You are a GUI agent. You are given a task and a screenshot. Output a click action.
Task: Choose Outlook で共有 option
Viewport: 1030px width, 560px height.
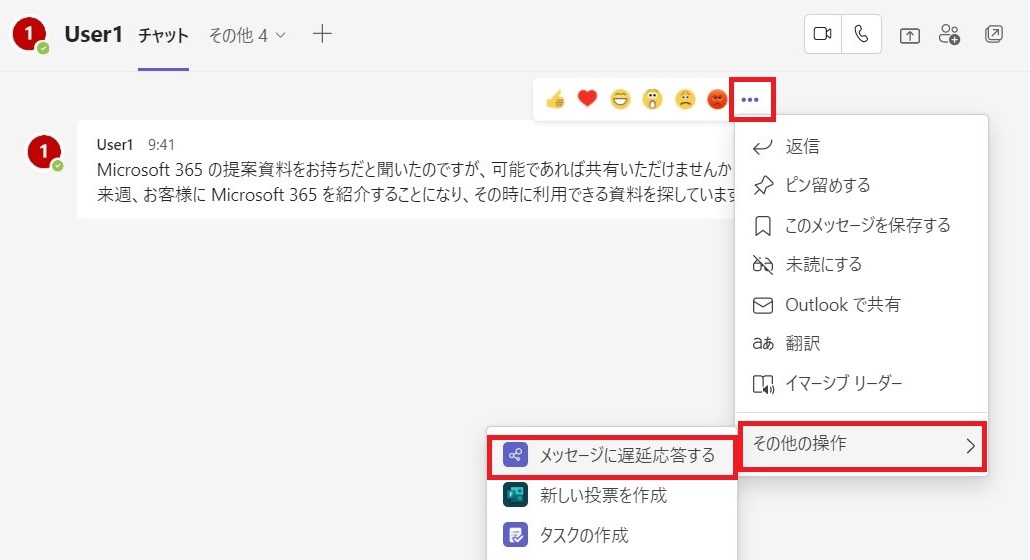point(861,305)
